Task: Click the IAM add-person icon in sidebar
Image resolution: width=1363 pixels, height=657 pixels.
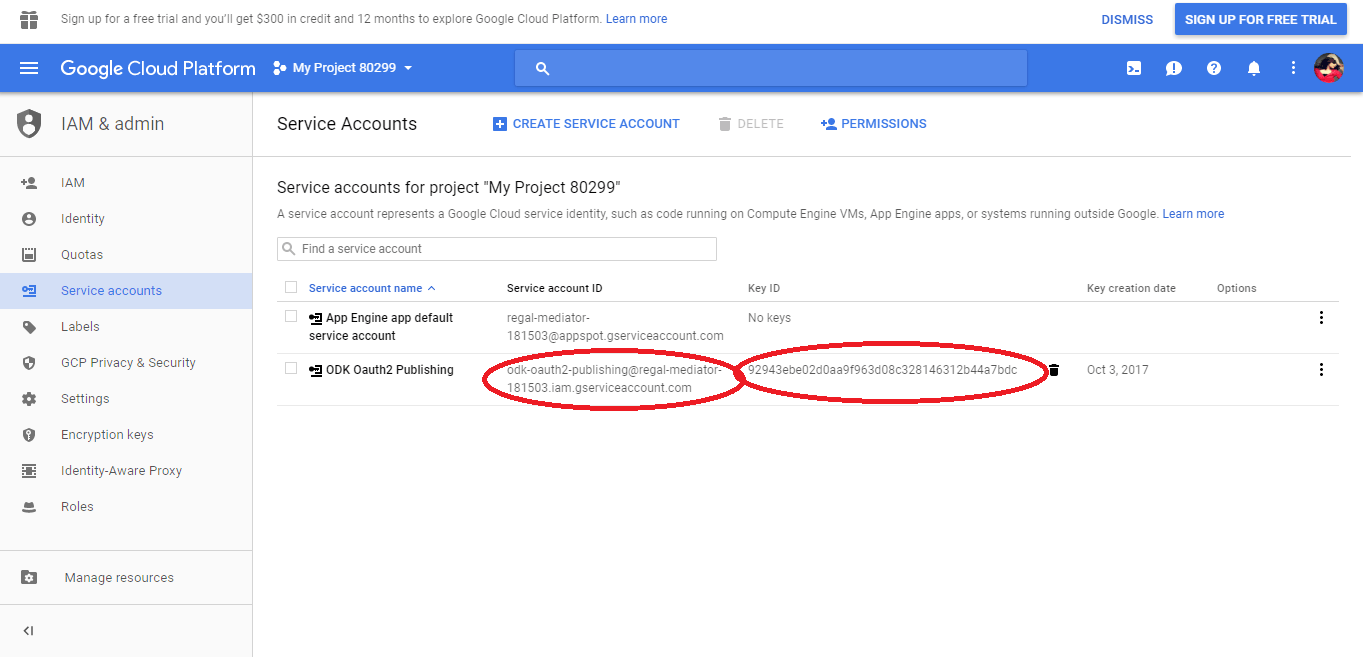Action: tap(29, 183)
